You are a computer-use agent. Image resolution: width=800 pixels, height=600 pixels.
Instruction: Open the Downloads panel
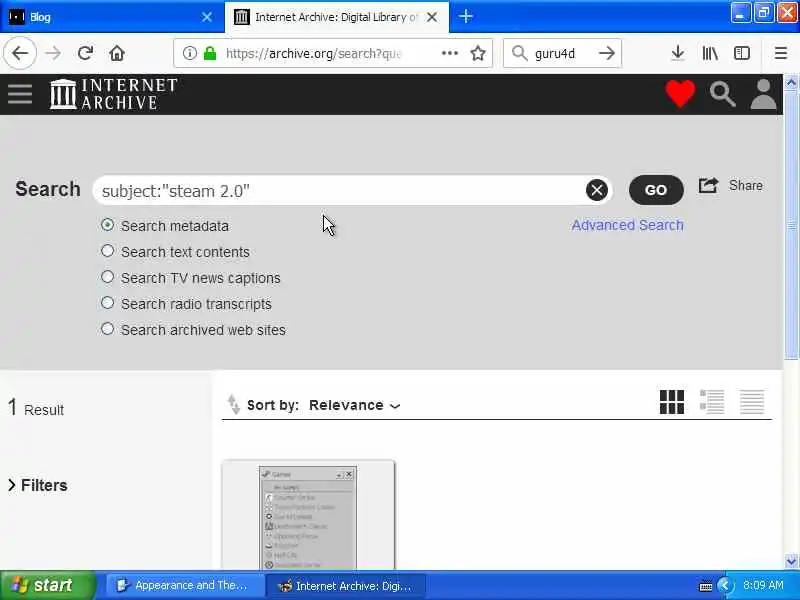(x=678, y=53)
